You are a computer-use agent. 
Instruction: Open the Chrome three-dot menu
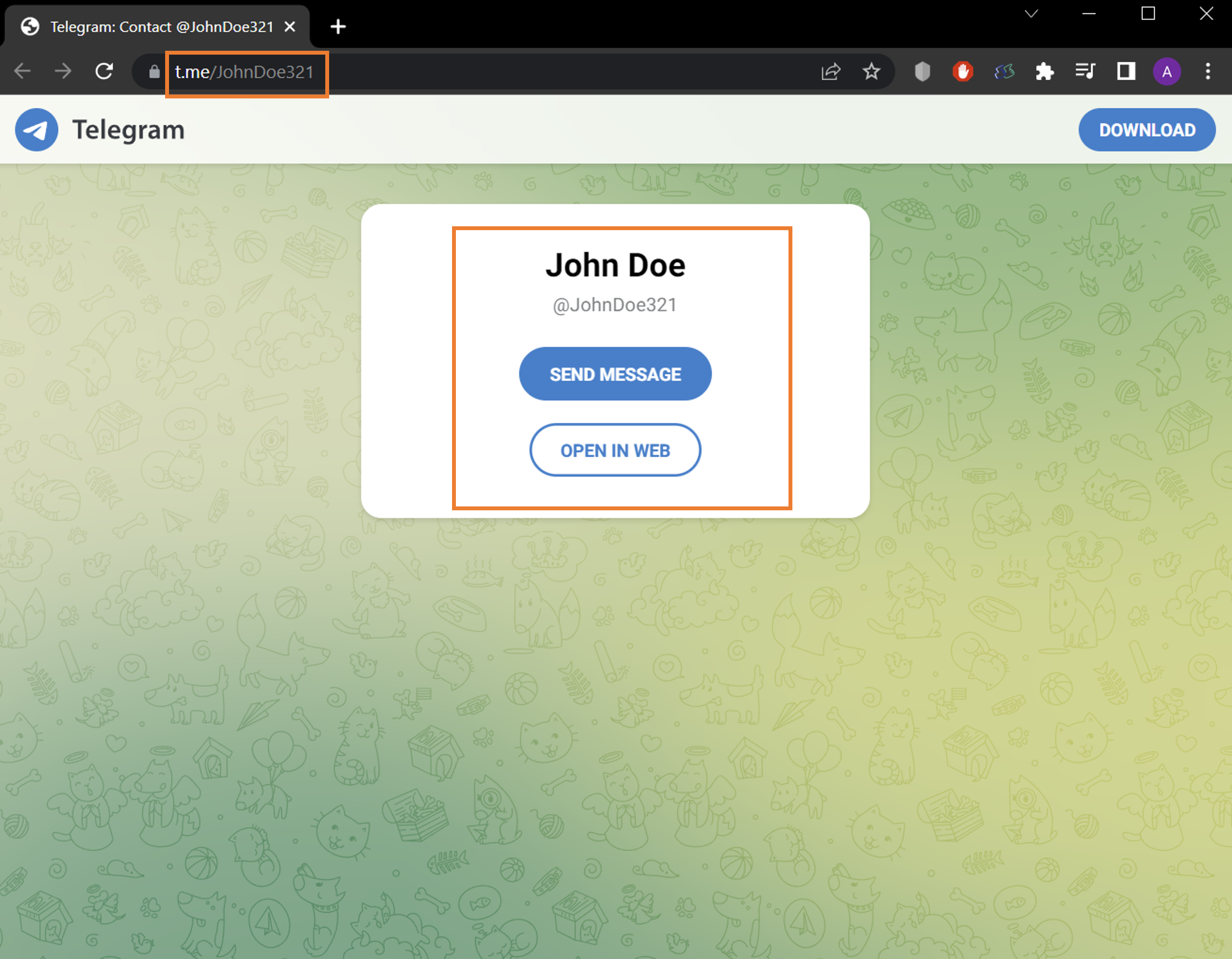[x=1208, y=72]
